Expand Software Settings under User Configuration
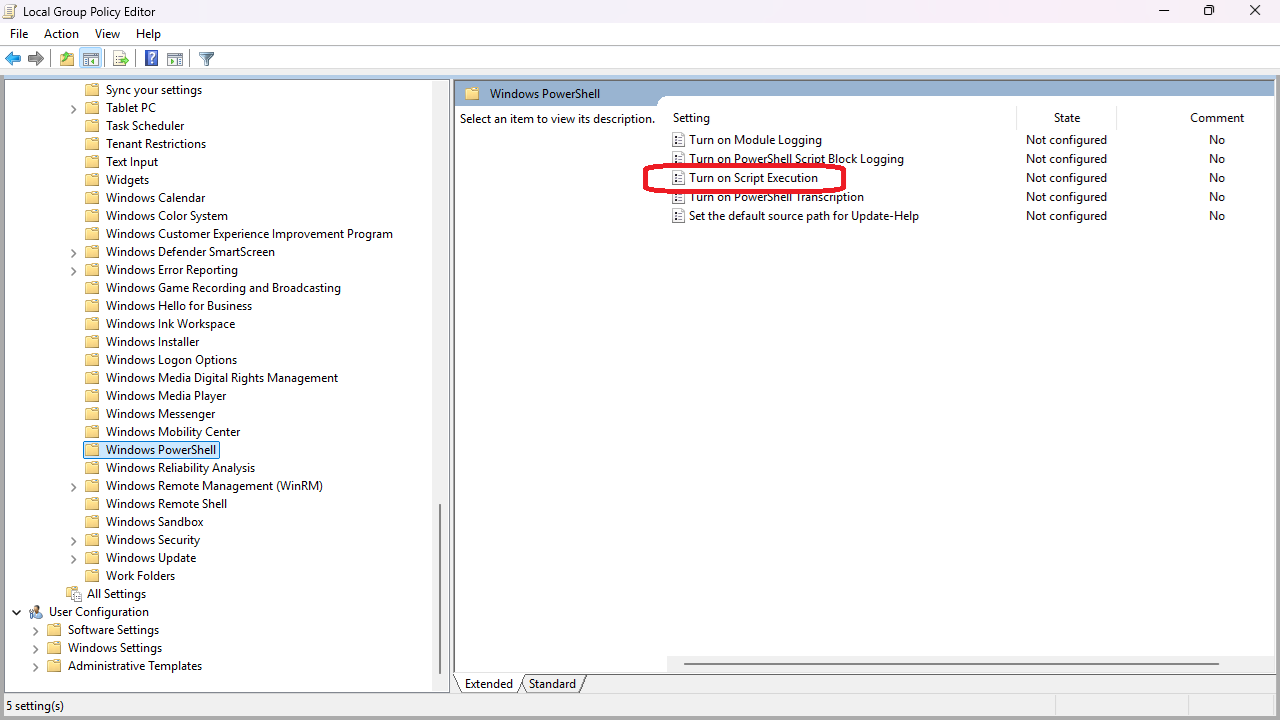 coord(36,631)
